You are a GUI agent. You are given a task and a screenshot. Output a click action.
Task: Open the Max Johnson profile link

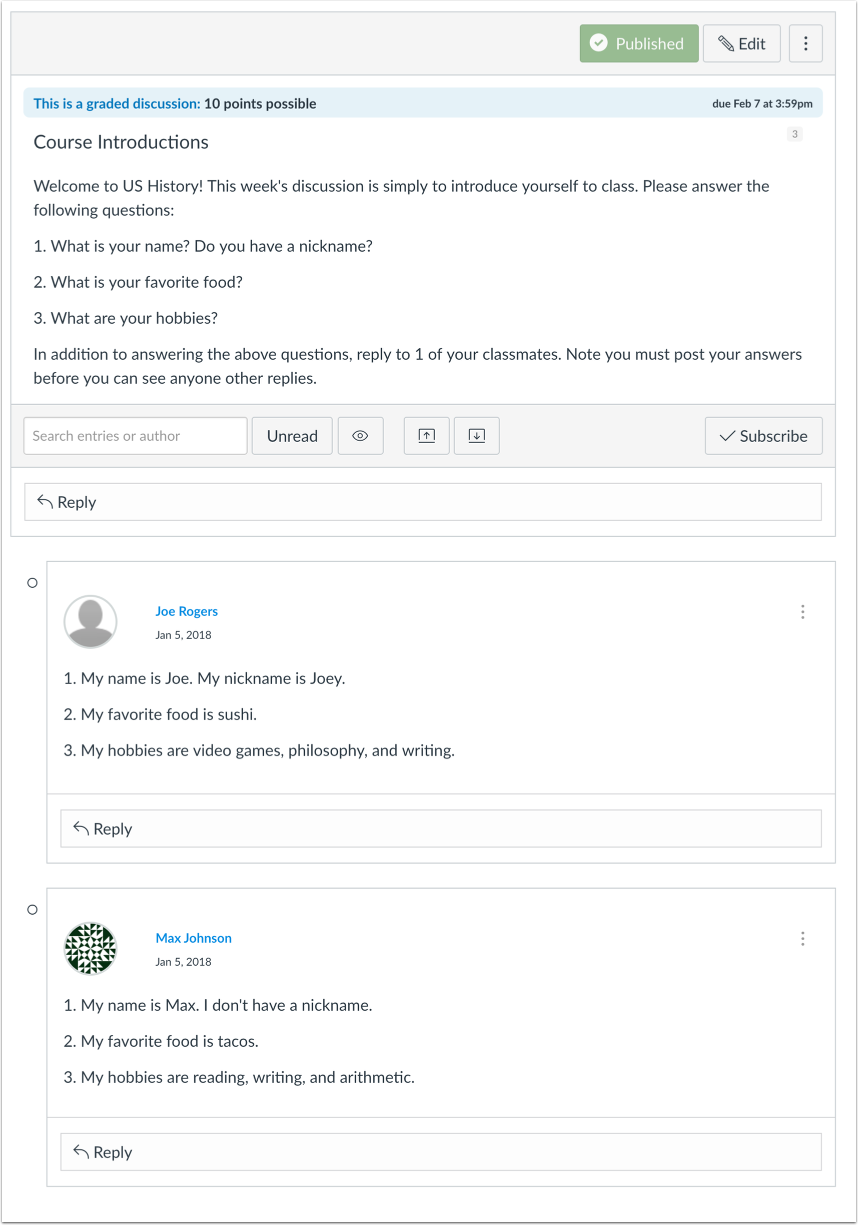pyautogui.click(x=193, y=938)
